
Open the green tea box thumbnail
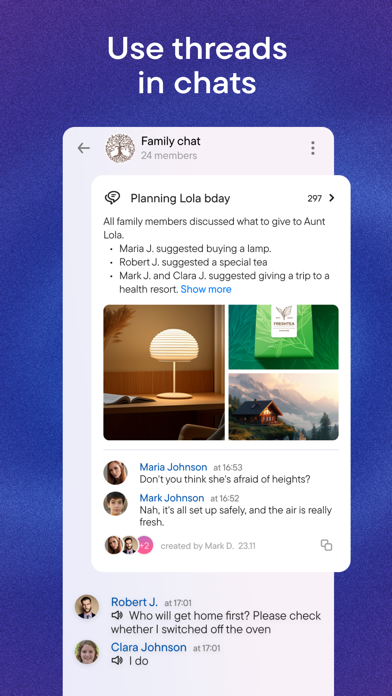[x=284, y=337]
